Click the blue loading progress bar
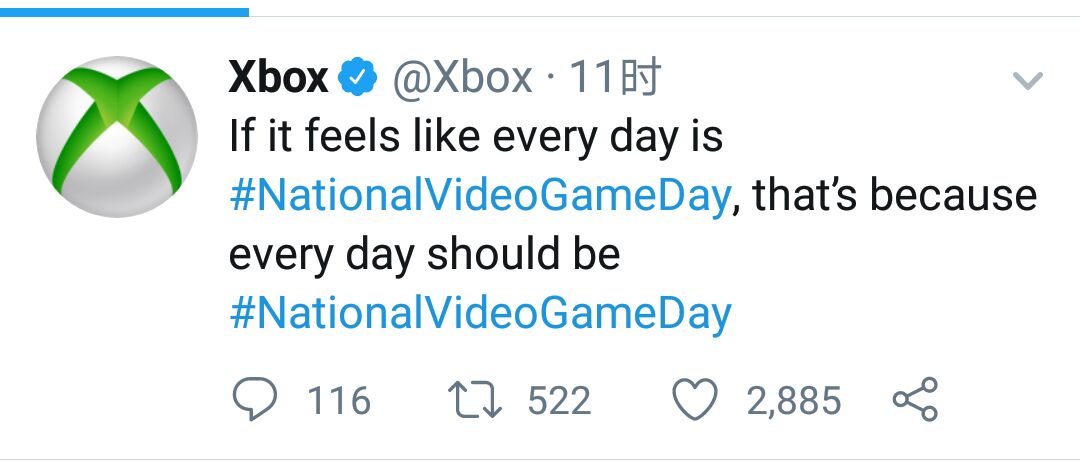This screenshot has width=1080, height=473. click(124, 12)
